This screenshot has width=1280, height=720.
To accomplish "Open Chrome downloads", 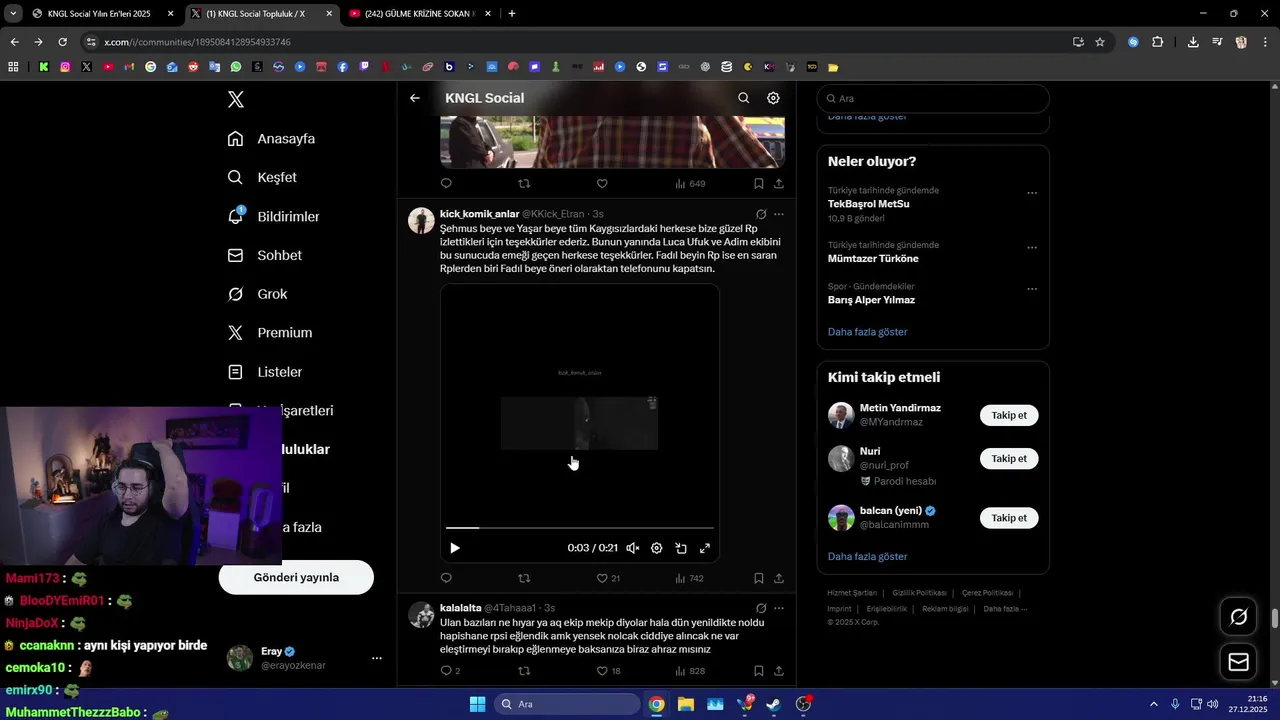I will point(1193,42).
